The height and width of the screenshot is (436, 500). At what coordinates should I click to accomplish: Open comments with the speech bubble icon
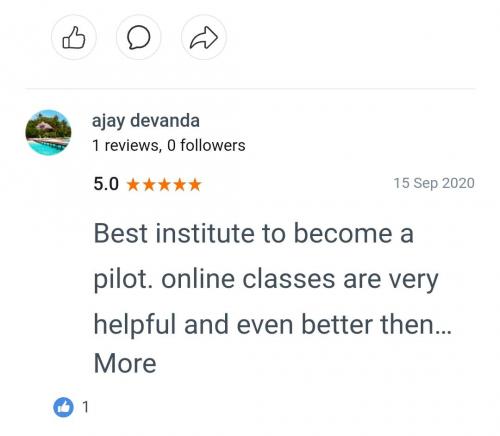pyautogui.click(x=138, y=37)
